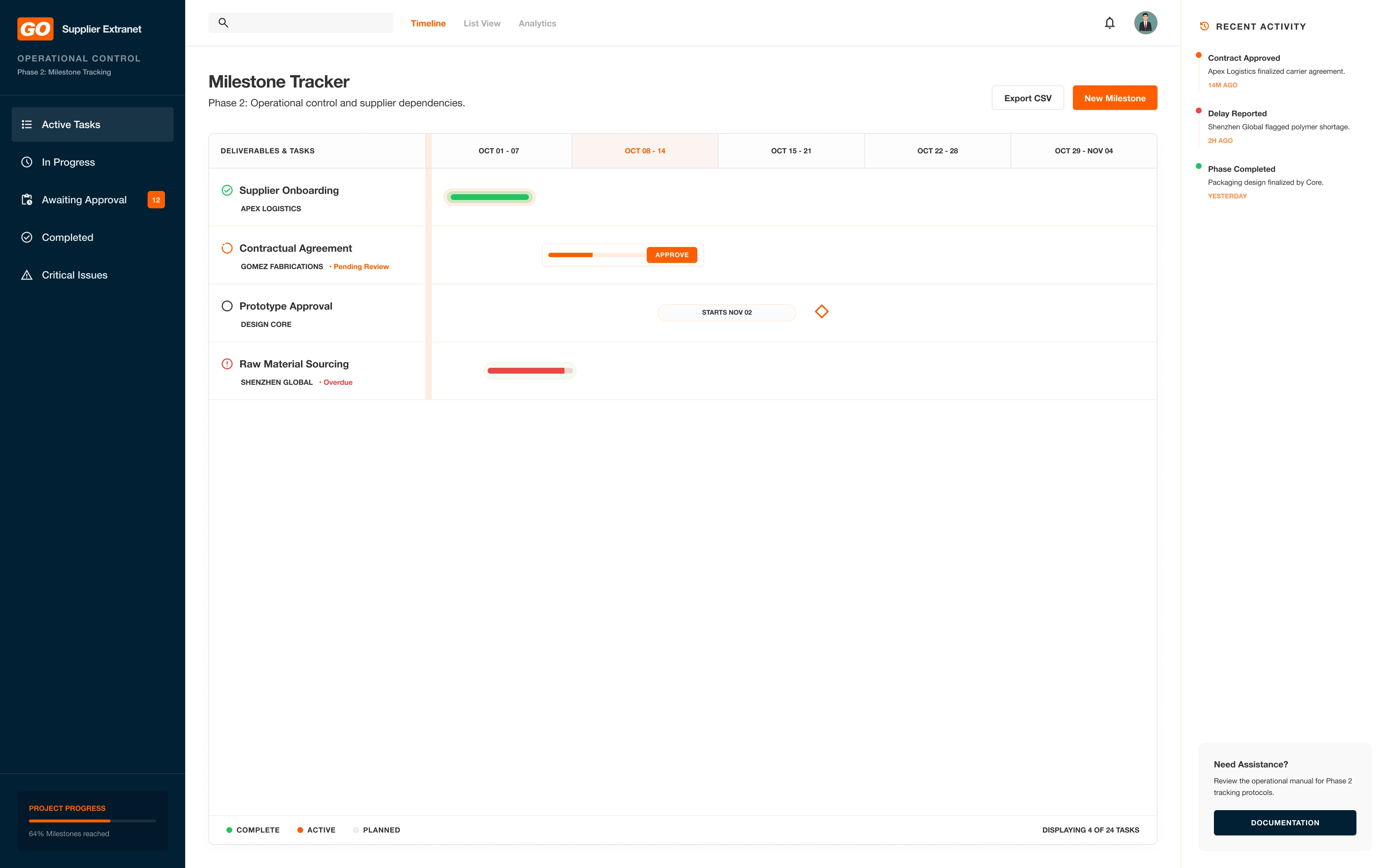Click the GO logo icon
This screenshot has height=868, width=1389.
tap(35, 29)
